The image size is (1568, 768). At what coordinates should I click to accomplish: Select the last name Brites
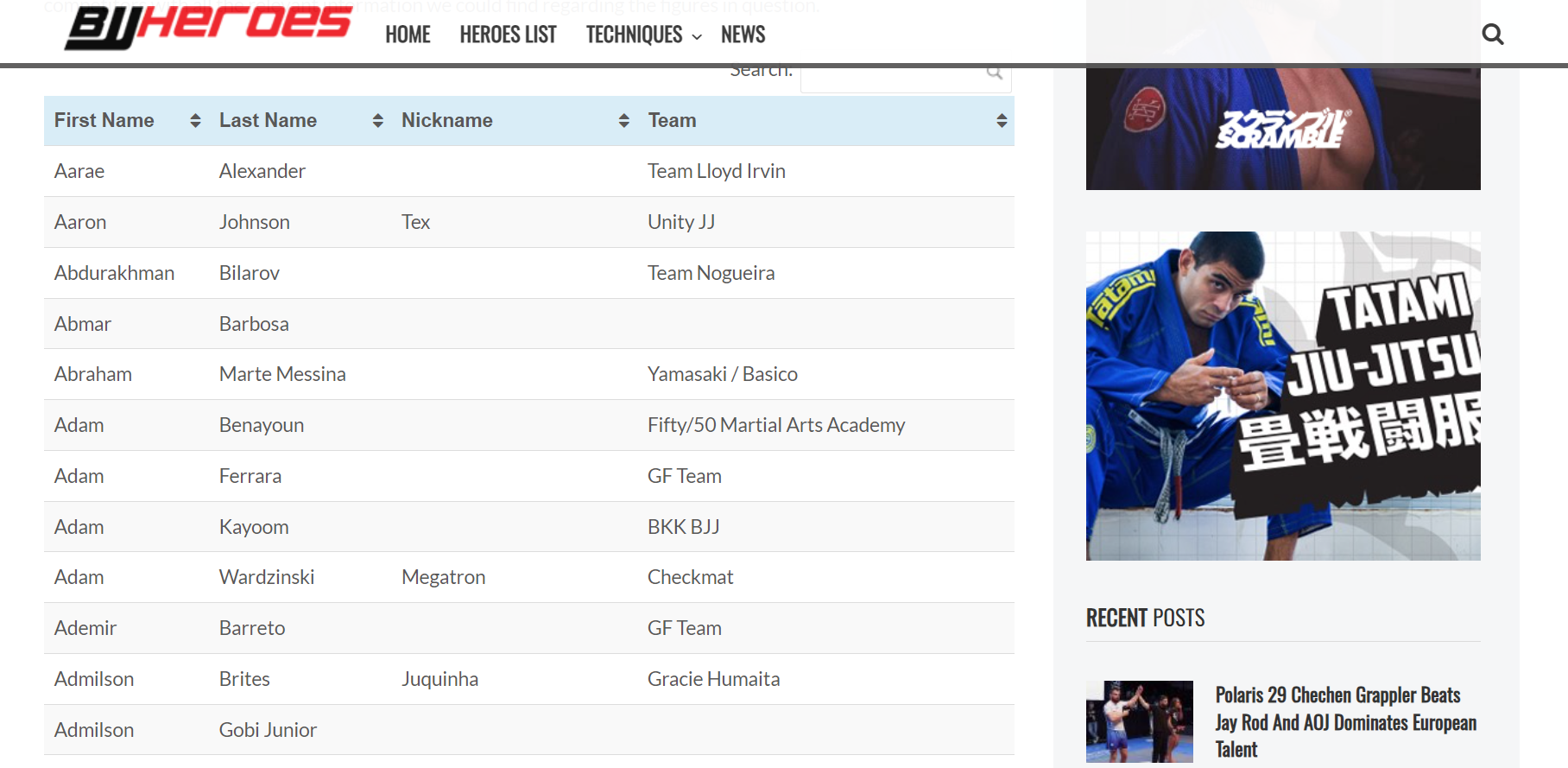[244, 679]
